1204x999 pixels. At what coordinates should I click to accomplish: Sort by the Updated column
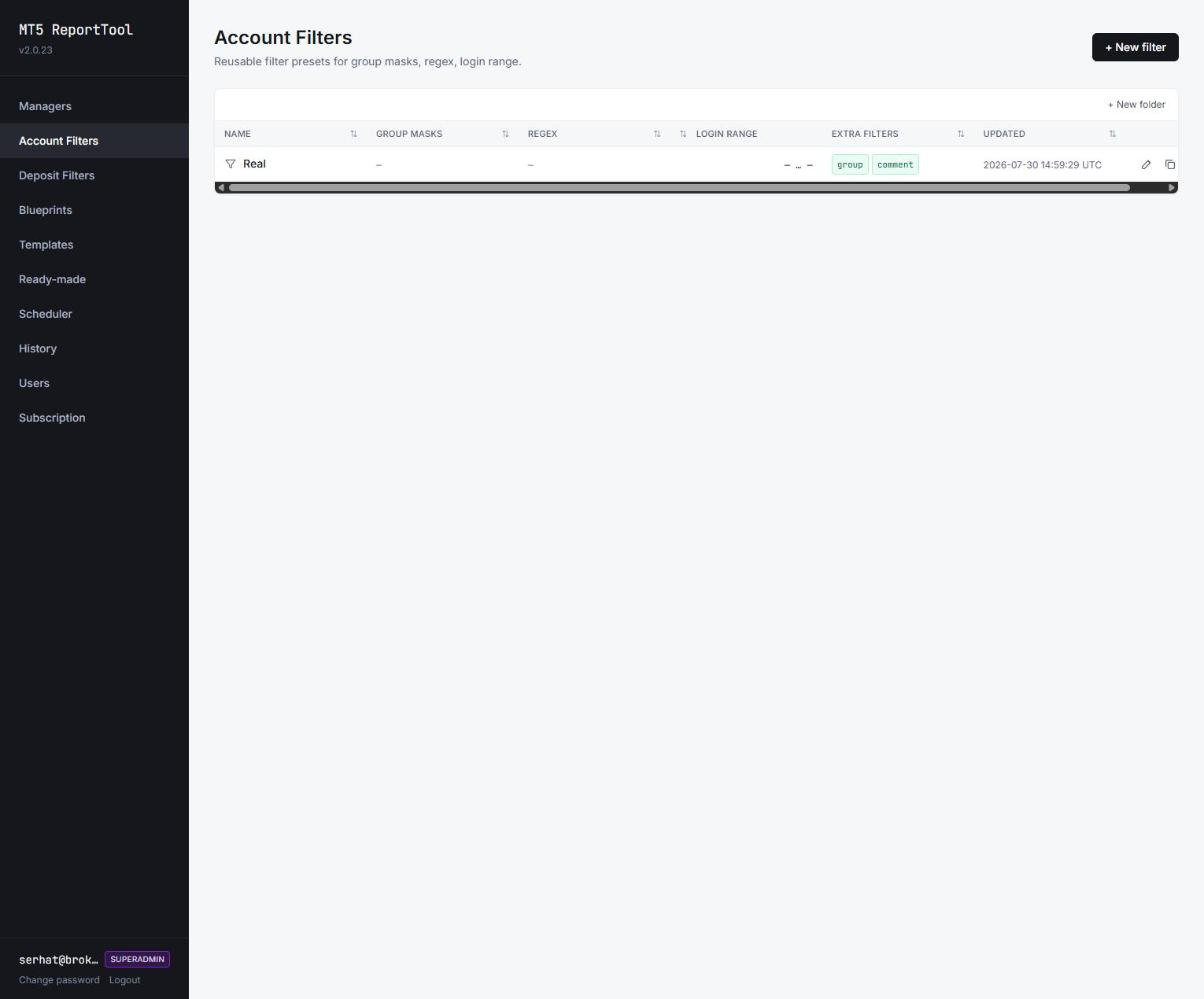[1112, 134]
